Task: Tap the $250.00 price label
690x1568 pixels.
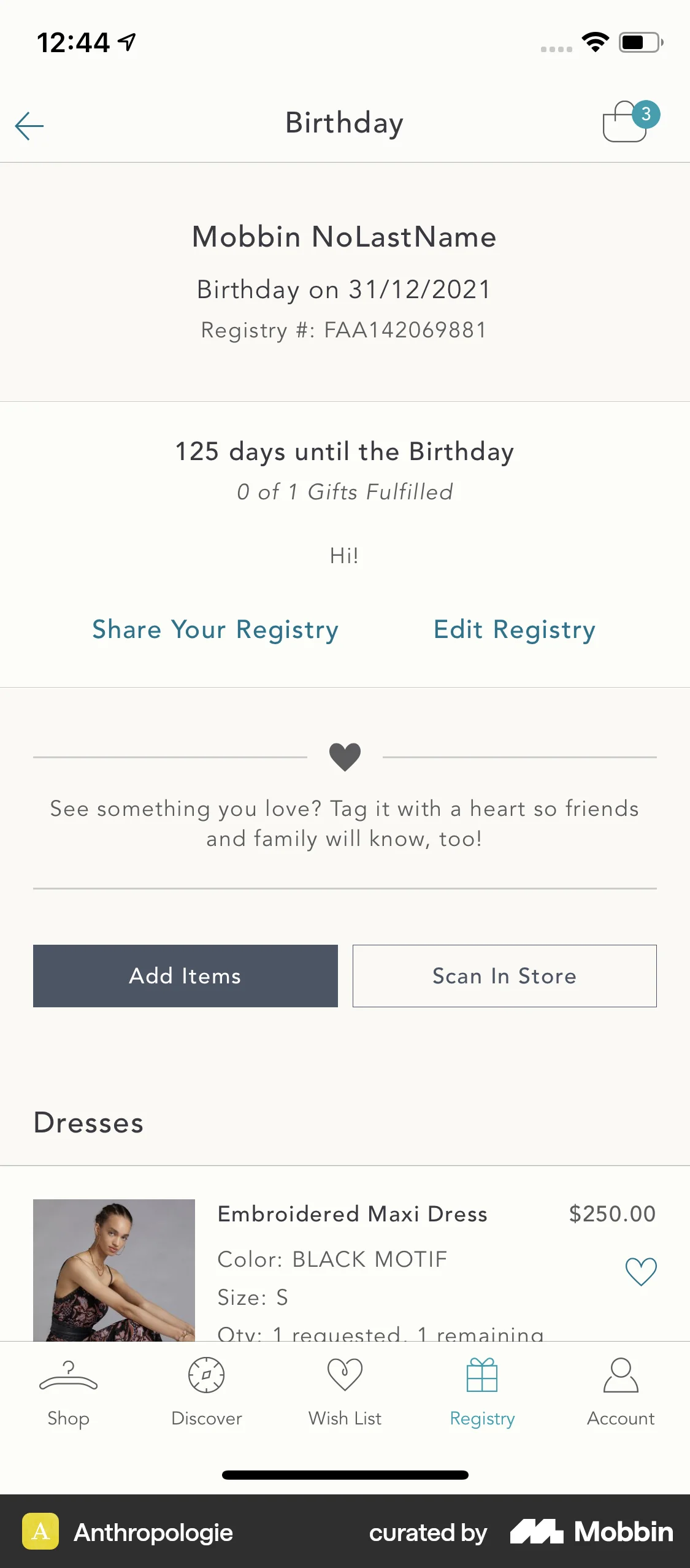Action: coord(612,1214)
